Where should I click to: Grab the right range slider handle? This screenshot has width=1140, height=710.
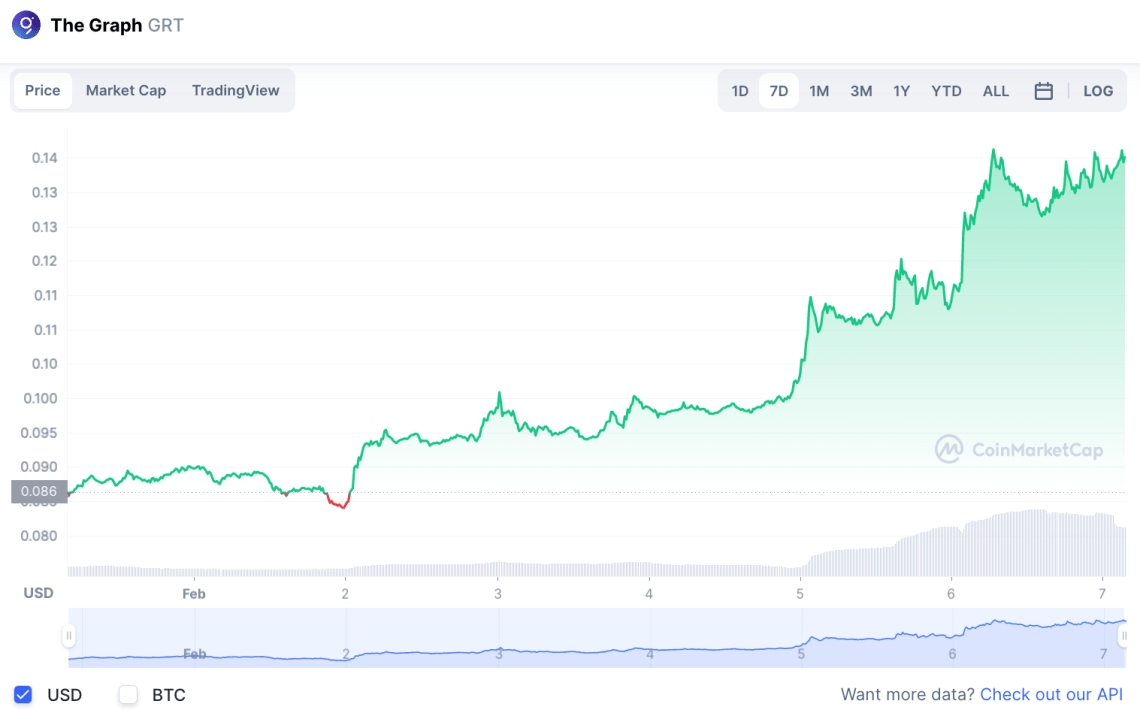point(1124,636)
